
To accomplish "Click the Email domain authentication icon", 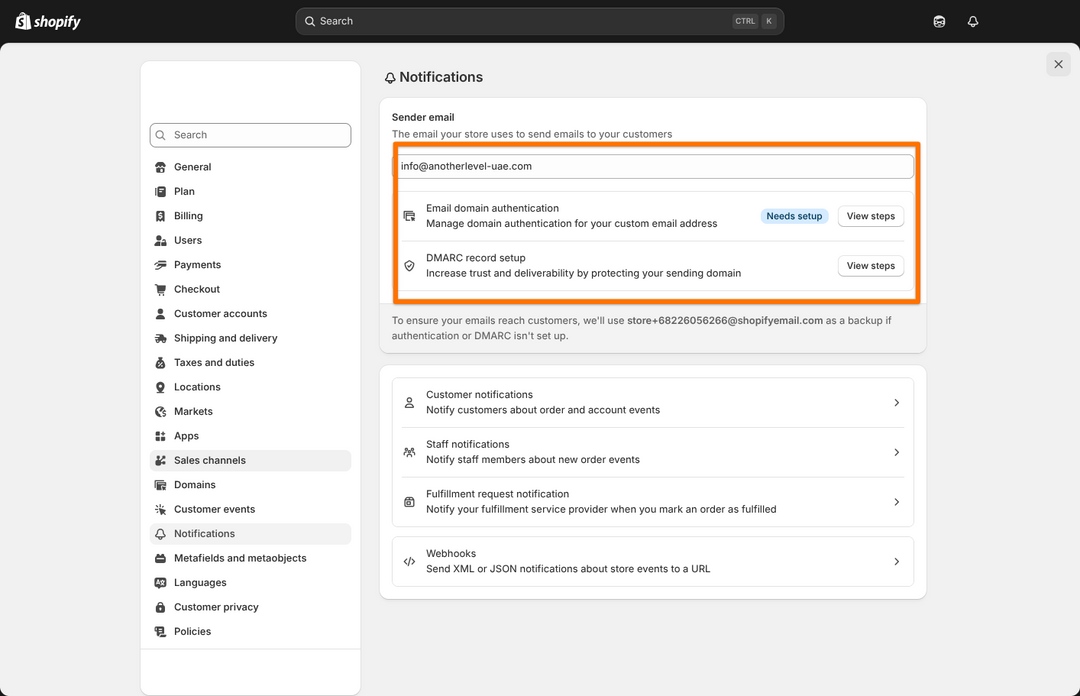I will pos(409,216).
